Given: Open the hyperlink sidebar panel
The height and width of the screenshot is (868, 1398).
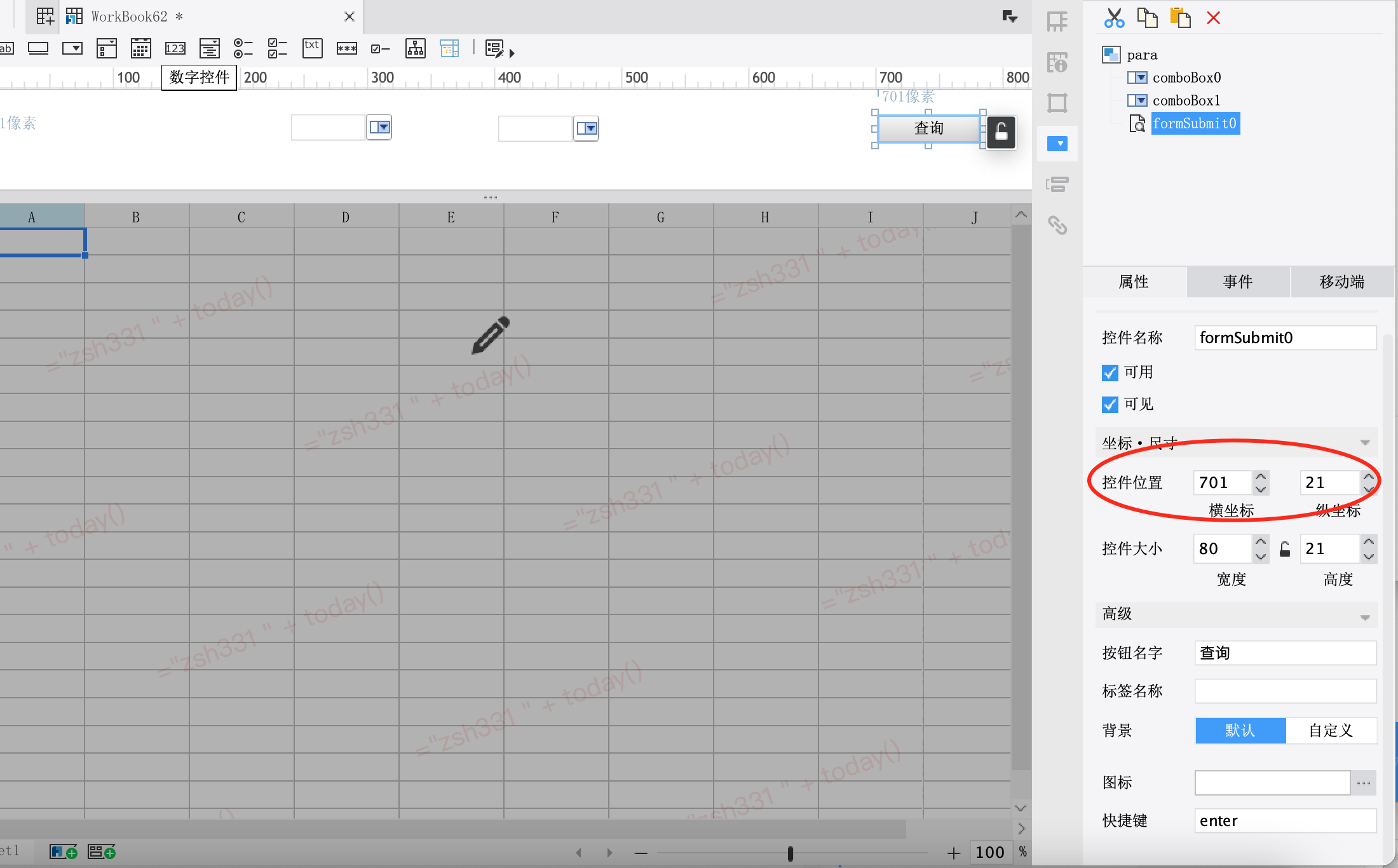Looking at the screenshot, I should coord(1057,225).
